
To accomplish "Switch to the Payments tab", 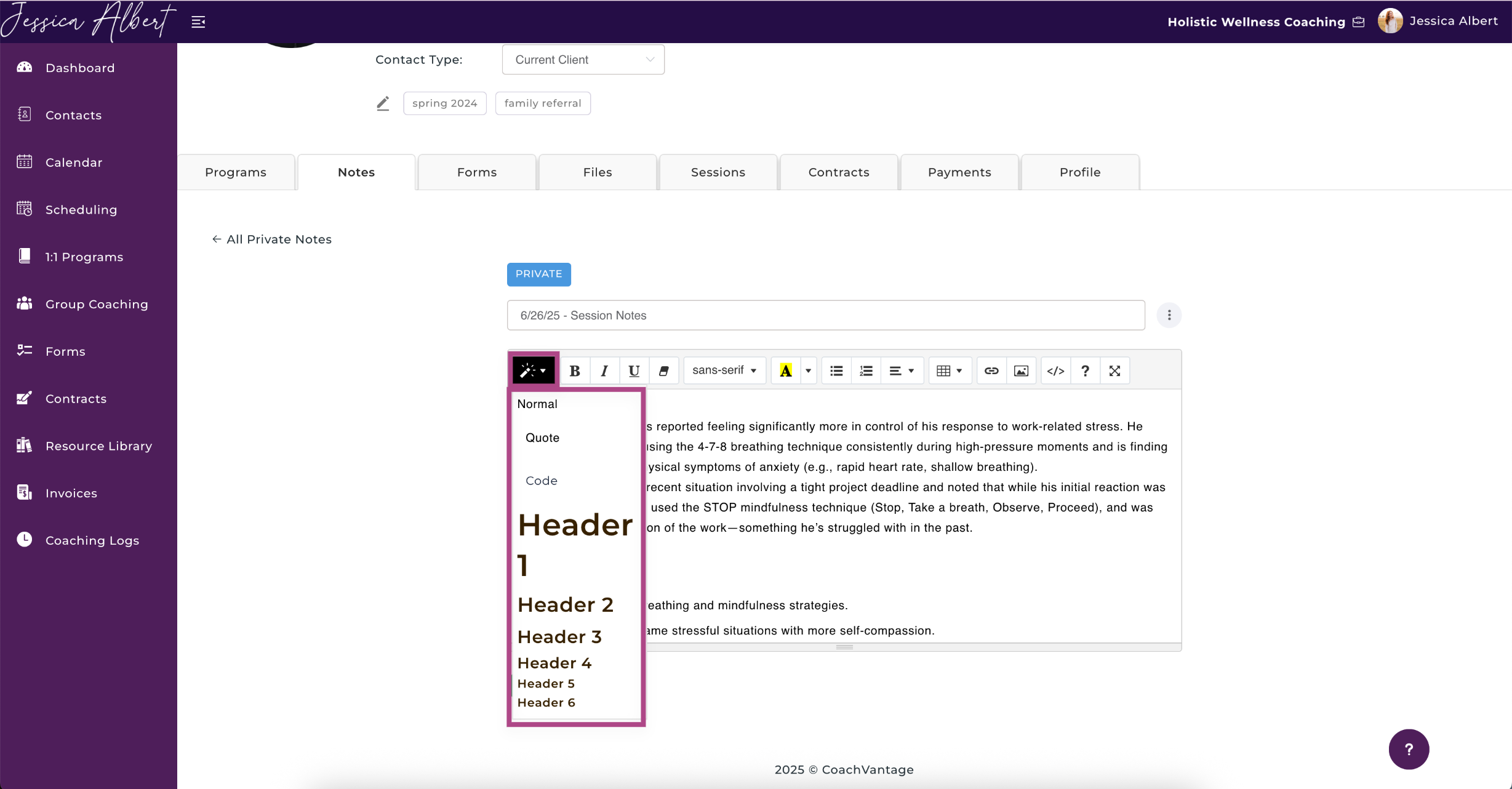I will (959, 172).
